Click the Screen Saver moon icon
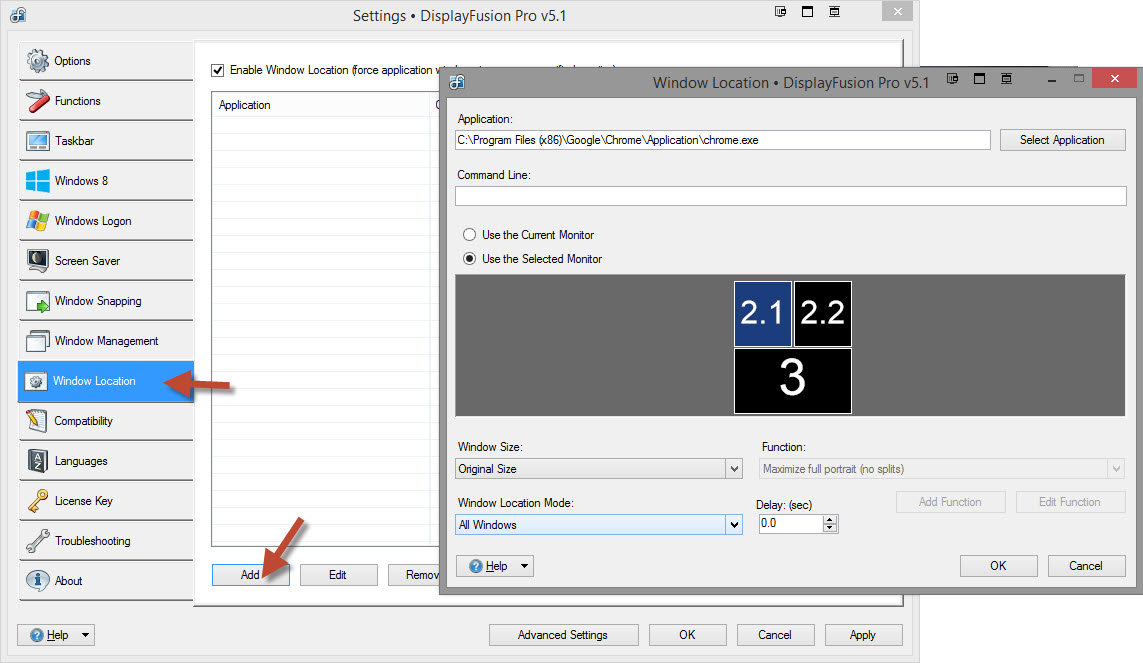The width and height of the screenshot is (1143, 663). 38,261
